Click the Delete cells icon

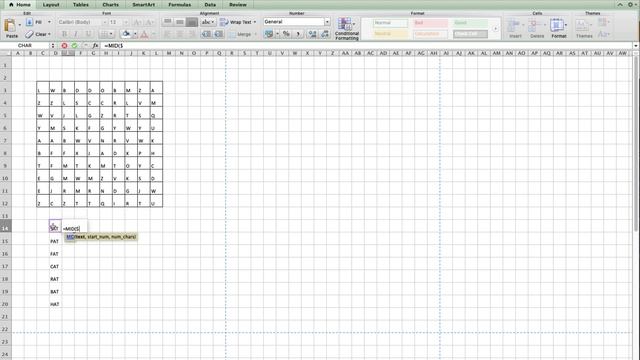536,25
